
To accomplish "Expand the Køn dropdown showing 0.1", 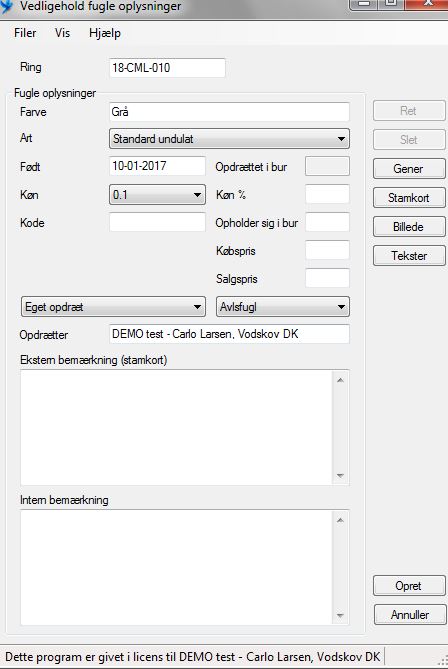I will coord(157,195).
